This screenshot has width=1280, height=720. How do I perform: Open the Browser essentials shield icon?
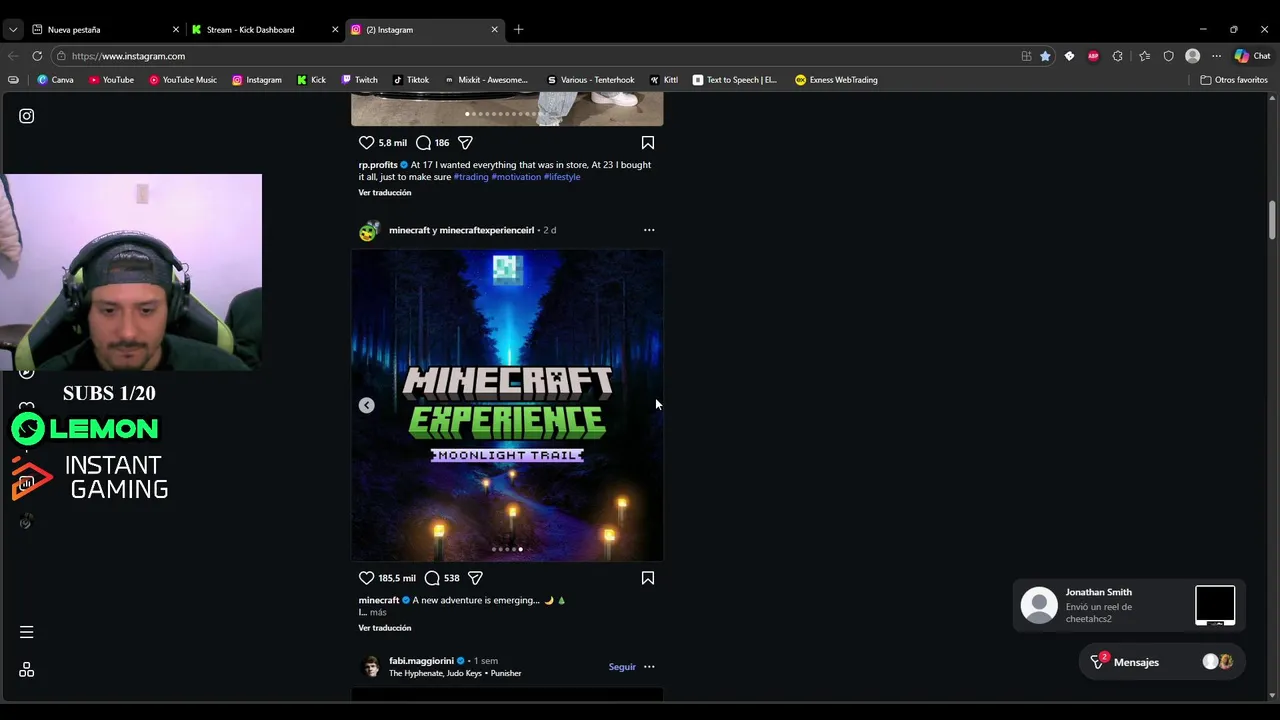pyautogui.click(x=1168, y=56)
